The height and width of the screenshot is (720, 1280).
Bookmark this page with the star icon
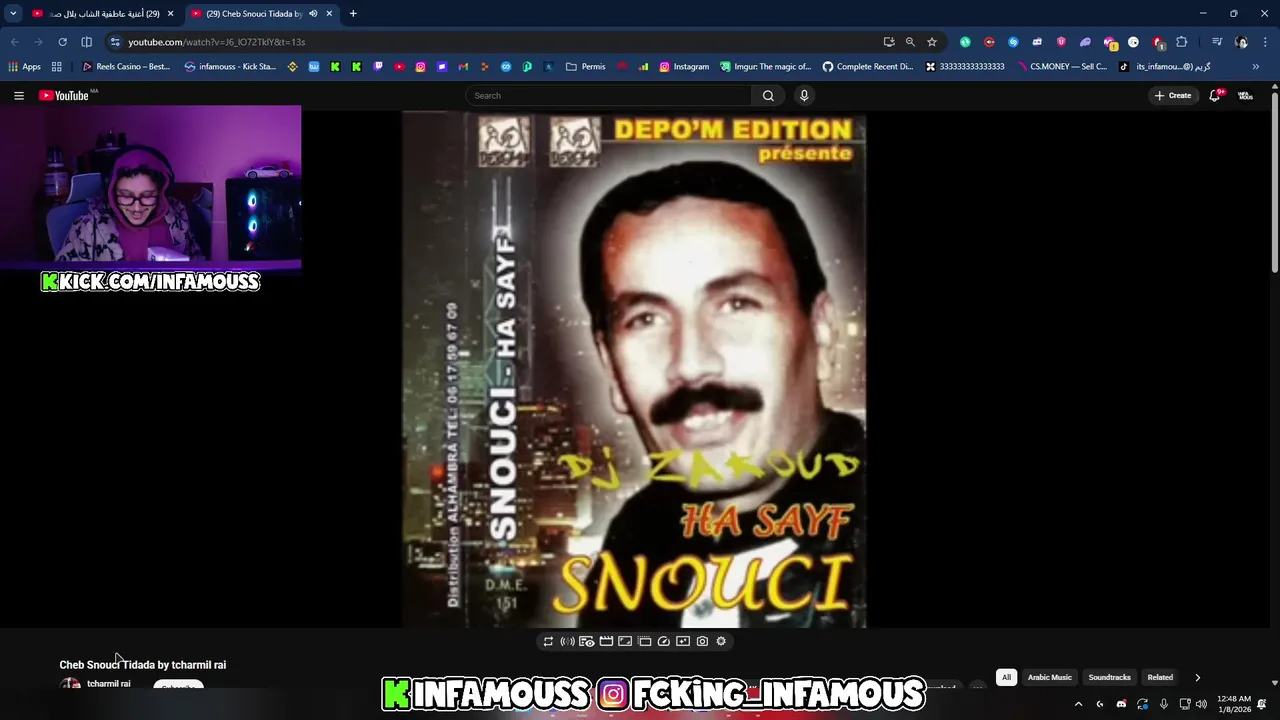coord(932,42)
